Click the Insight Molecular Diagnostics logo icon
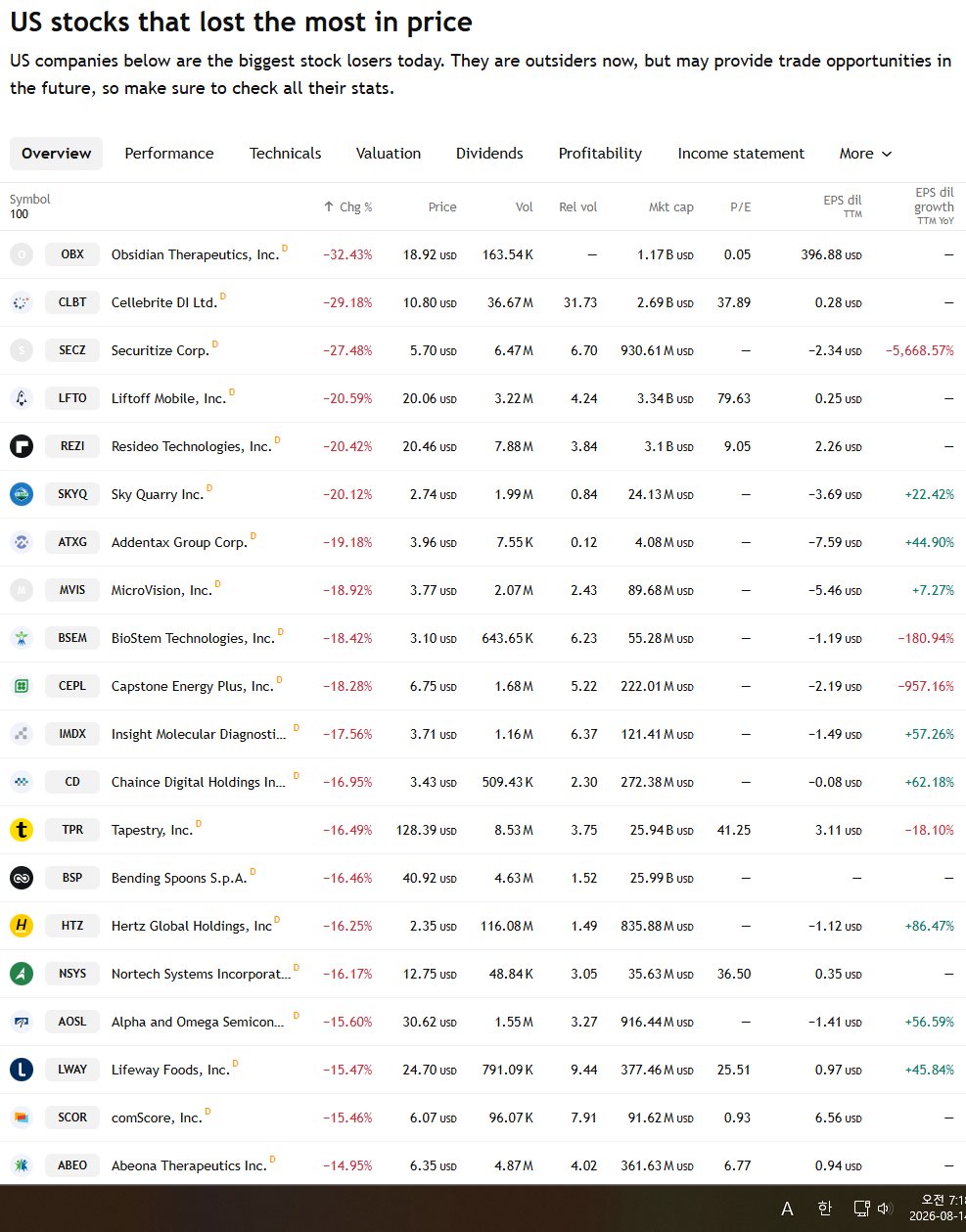 point(22,734)
